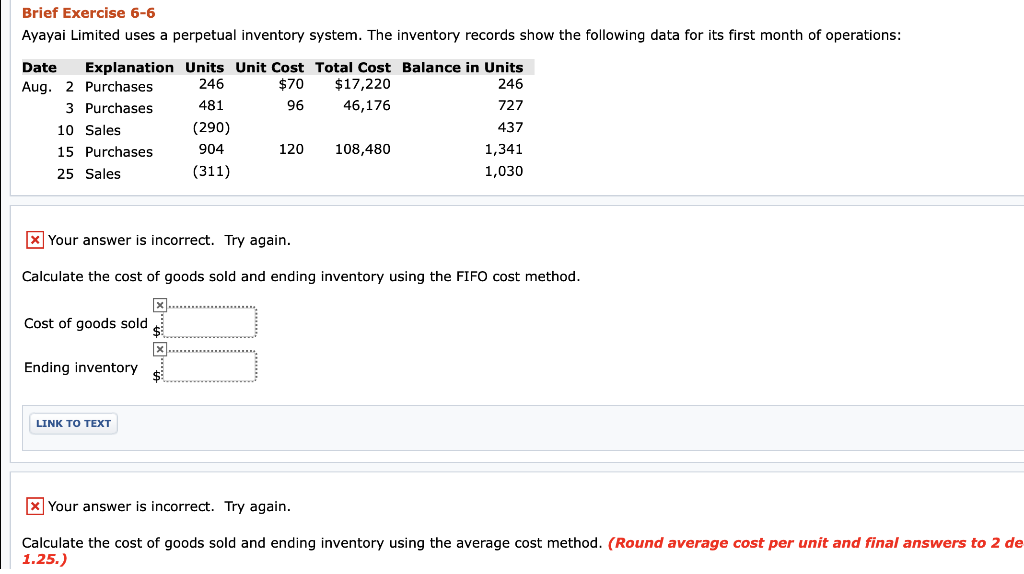This screenshot has height=574, width=1024.
Task: Click the Total Cost column header
Action: click(353, 67)
